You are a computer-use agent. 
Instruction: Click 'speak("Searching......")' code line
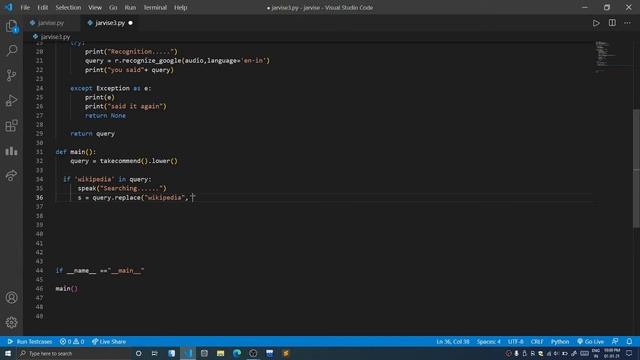coord(122,188)
